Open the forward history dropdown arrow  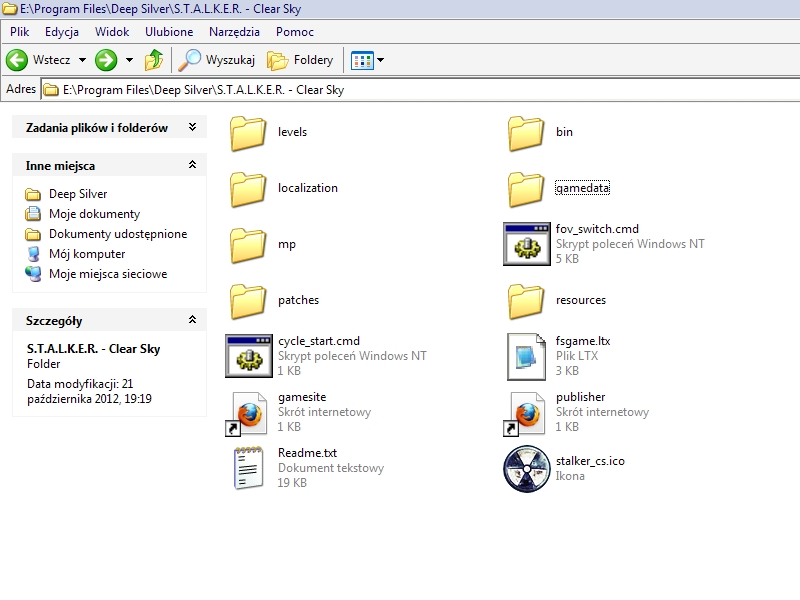(130, 60)
